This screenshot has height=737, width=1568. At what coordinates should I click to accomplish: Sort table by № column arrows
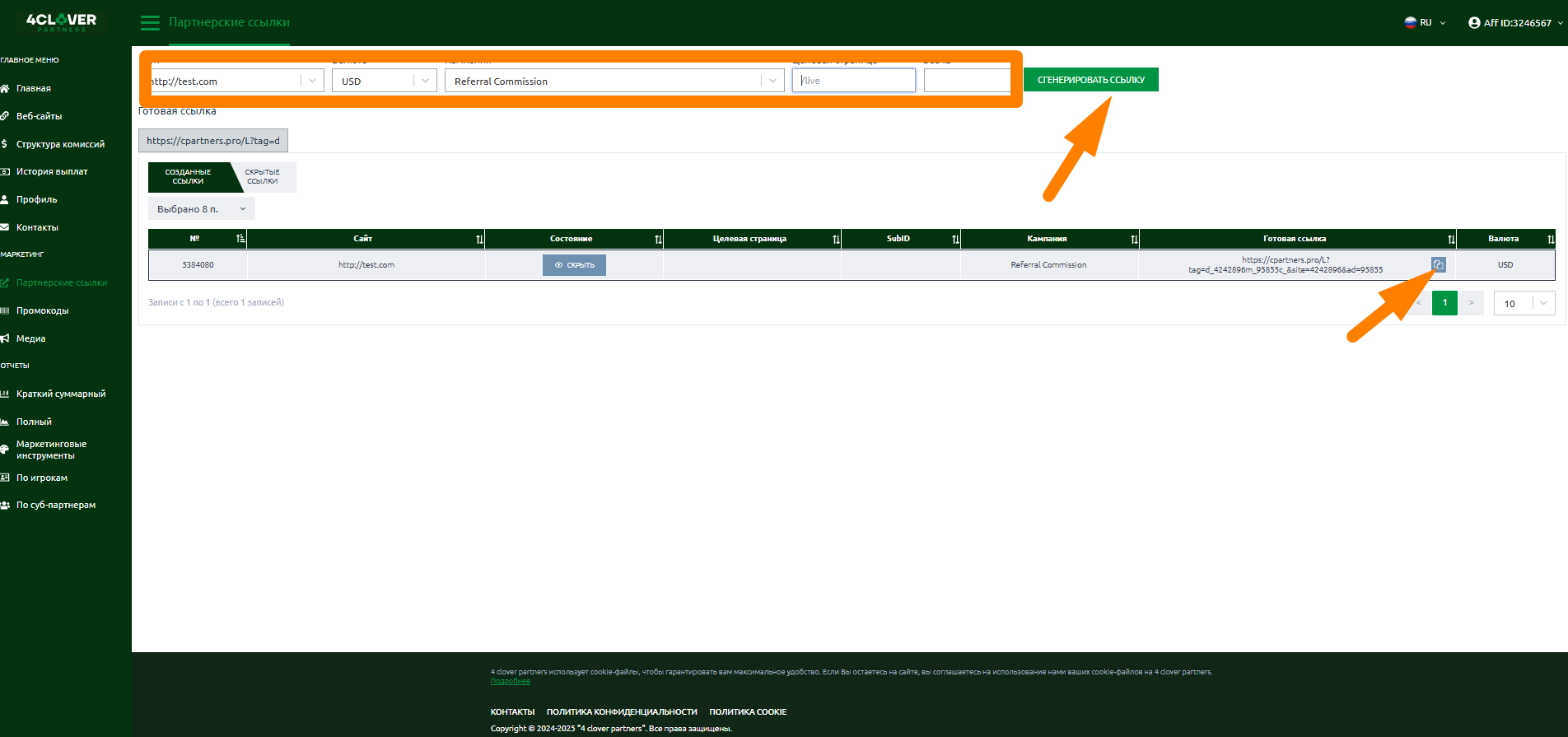[240, 239]
